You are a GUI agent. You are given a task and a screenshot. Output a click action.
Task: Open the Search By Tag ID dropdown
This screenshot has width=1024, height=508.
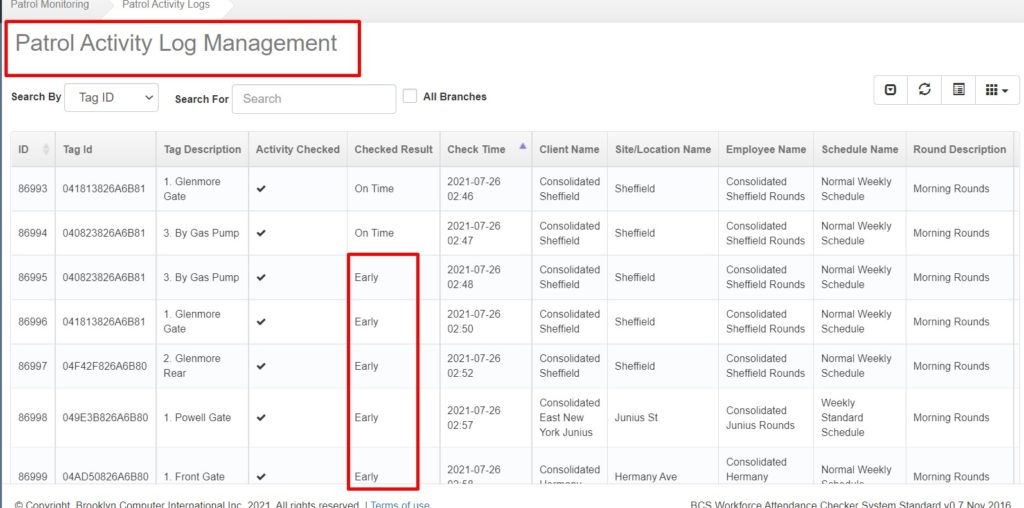112,98
